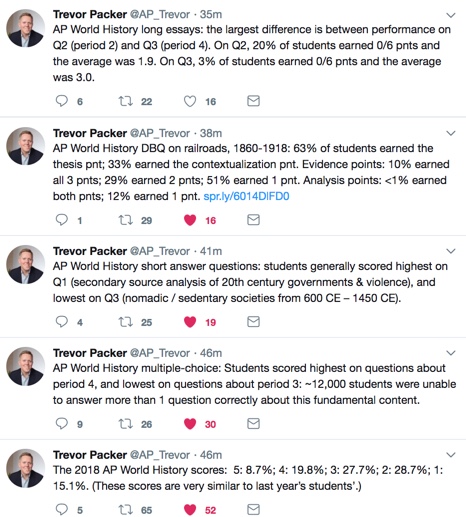Image resolution: width=466 pixels, height=517 pixels.
Task: Open Trevor Packer avatar on scores tweet
Action: pyautogui.click(x=25, y=468)
